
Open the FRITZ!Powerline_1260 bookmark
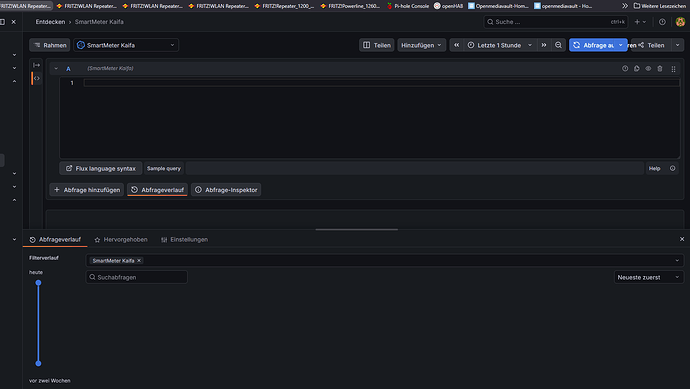(350, 6)
